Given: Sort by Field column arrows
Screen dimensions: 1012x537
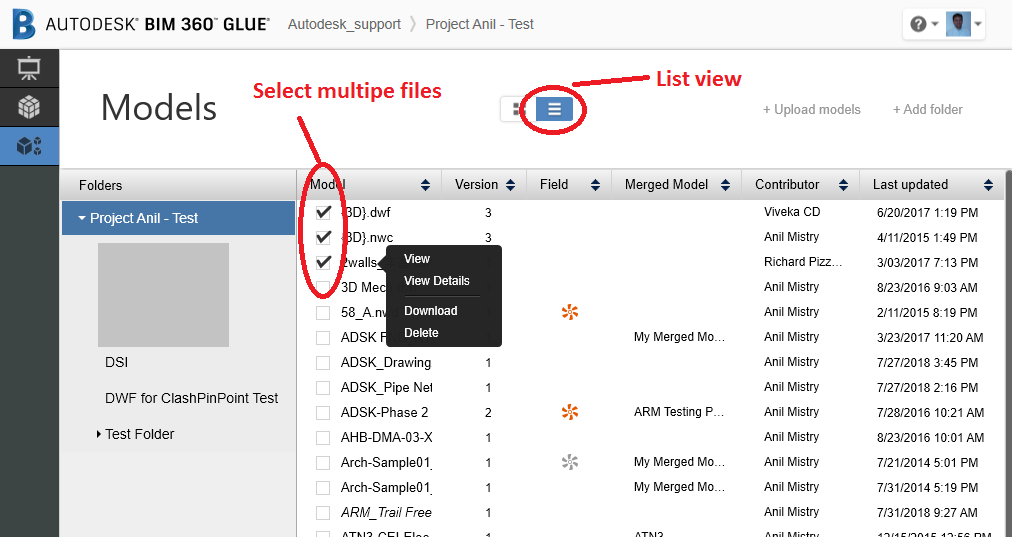Looking at the screenshot, I should click(x=595, y=185).
